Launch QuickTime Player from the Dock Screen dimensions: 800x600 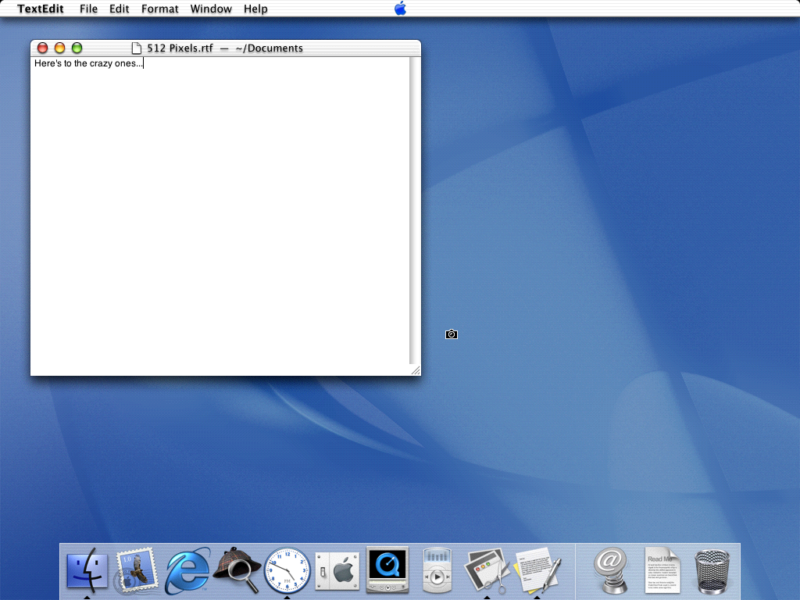388,570
